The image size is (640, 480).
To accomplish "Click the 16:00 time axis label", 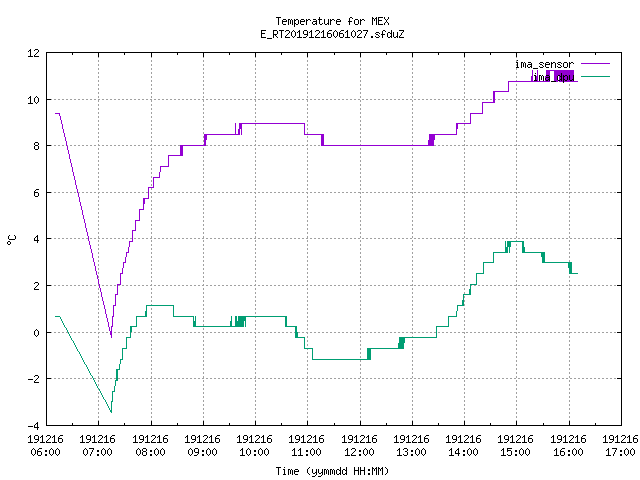I will (x=569, y=452).
